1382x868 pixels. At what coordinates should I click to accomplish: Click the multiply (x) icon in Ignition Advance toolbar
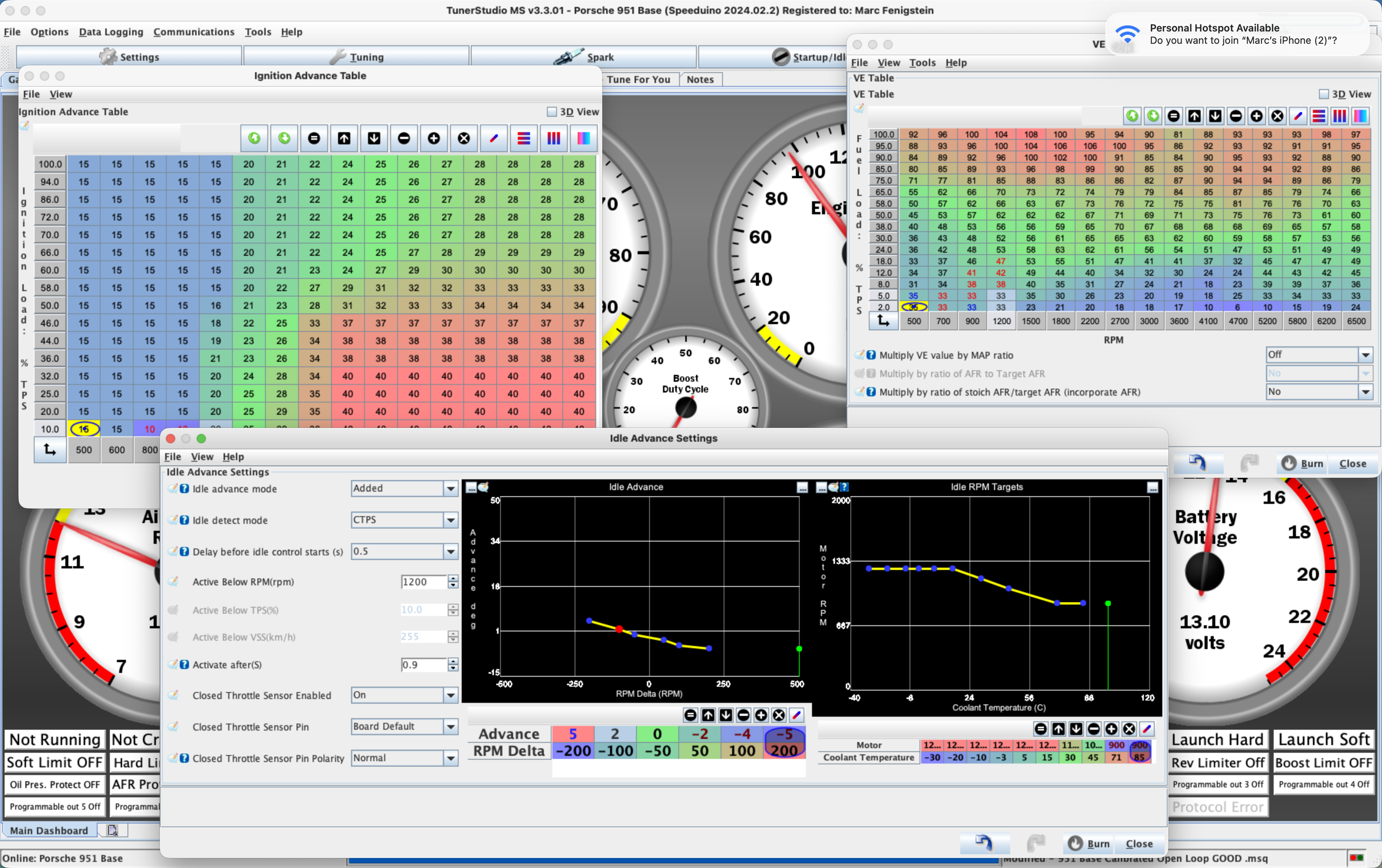pyautogui.click(x=463, y=138)
